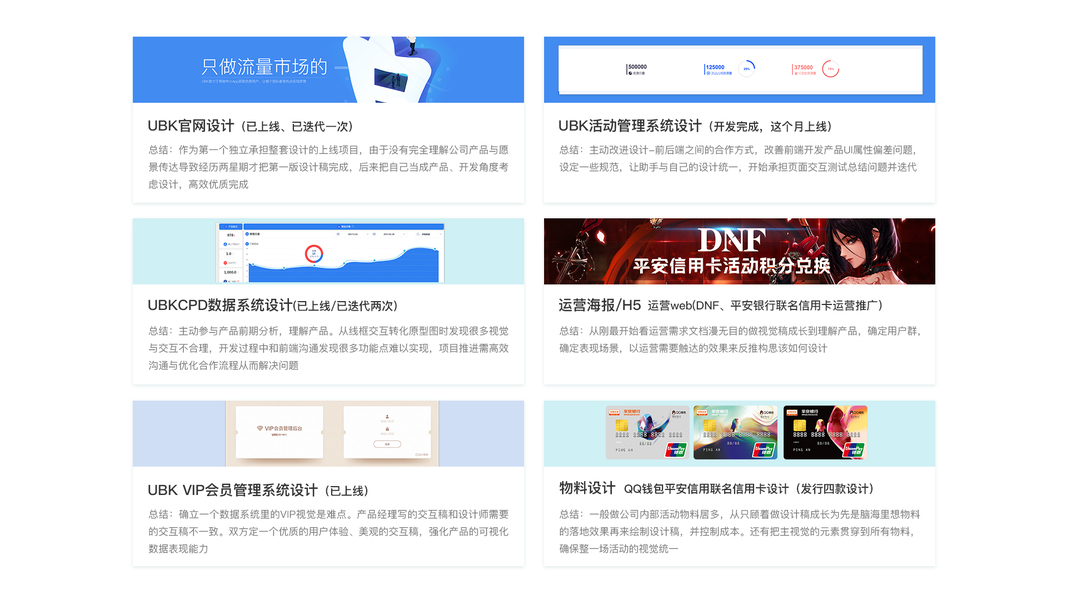Click the UBK官网设计 card title
The height and width of the screenshot is (600, 1067).
click(191, 126)
